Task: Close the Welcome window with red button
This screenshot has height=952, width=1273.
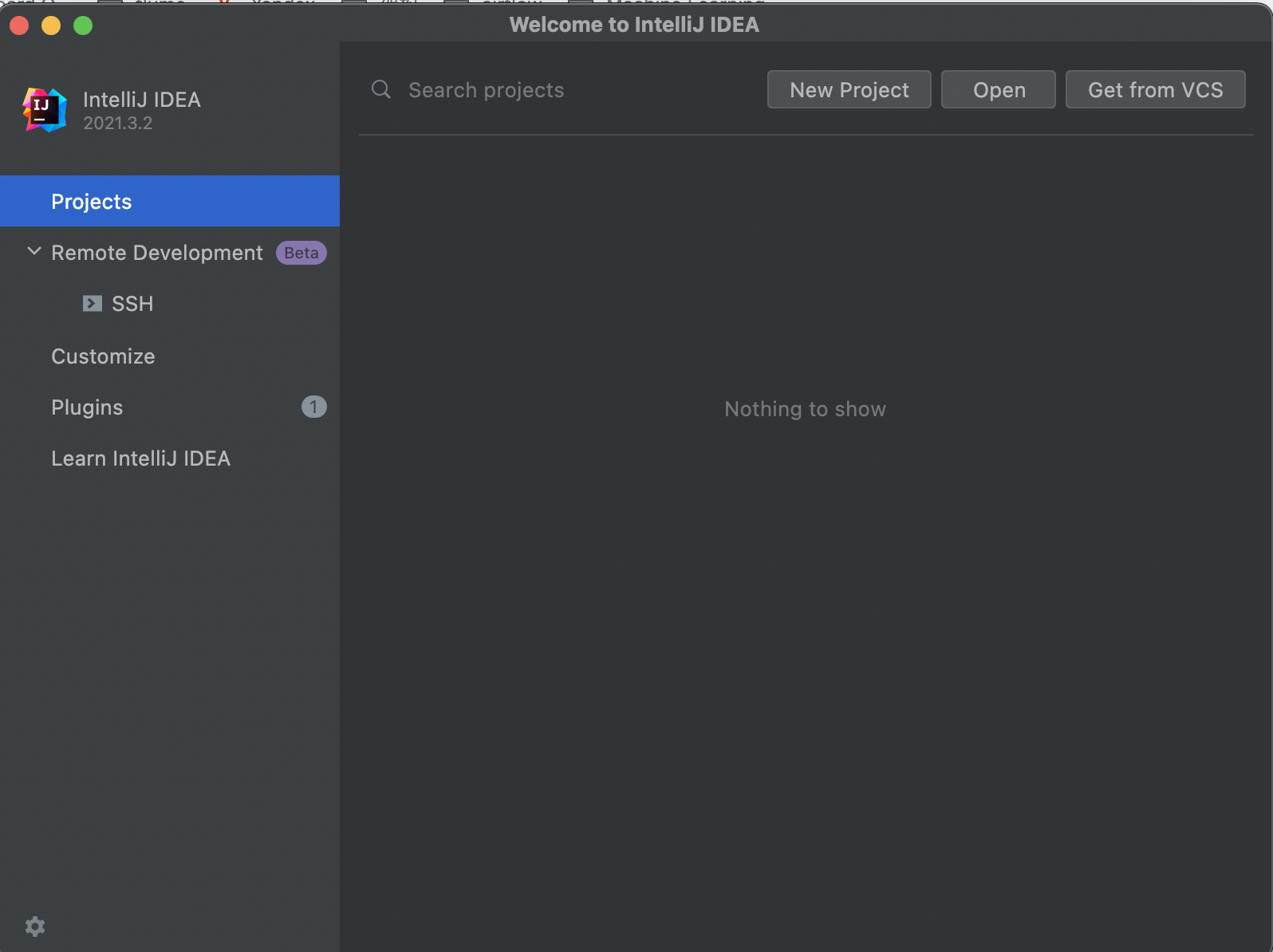Action: (x=19, y=26)
